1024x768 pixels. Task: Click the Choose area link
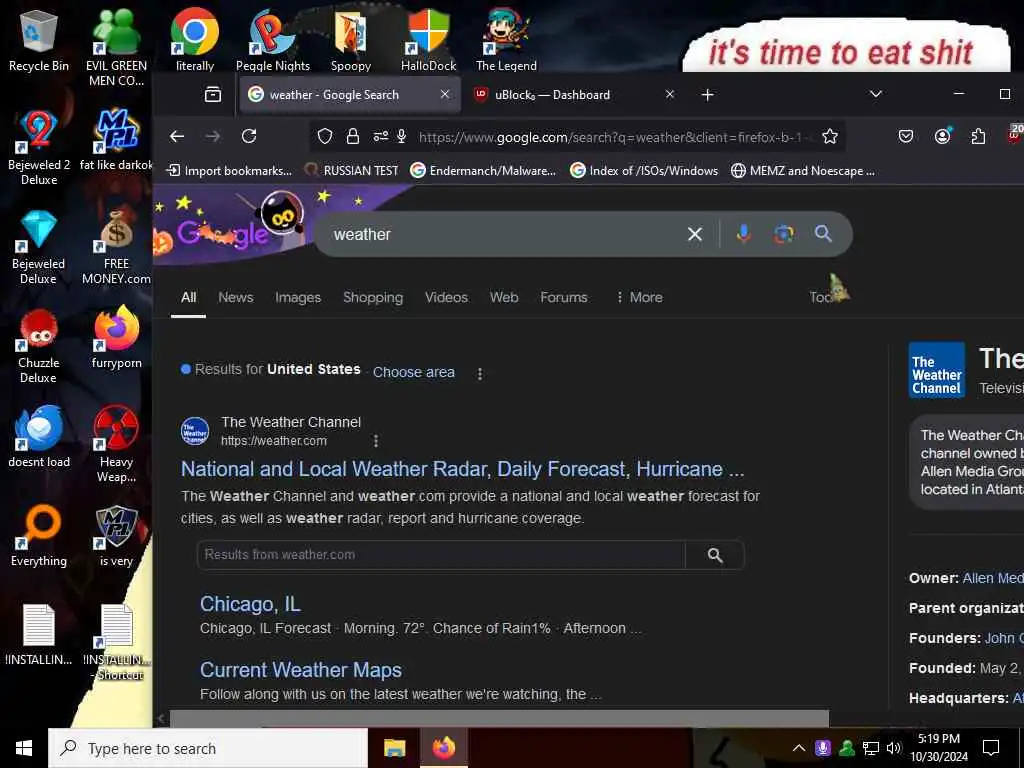(413, 372)
